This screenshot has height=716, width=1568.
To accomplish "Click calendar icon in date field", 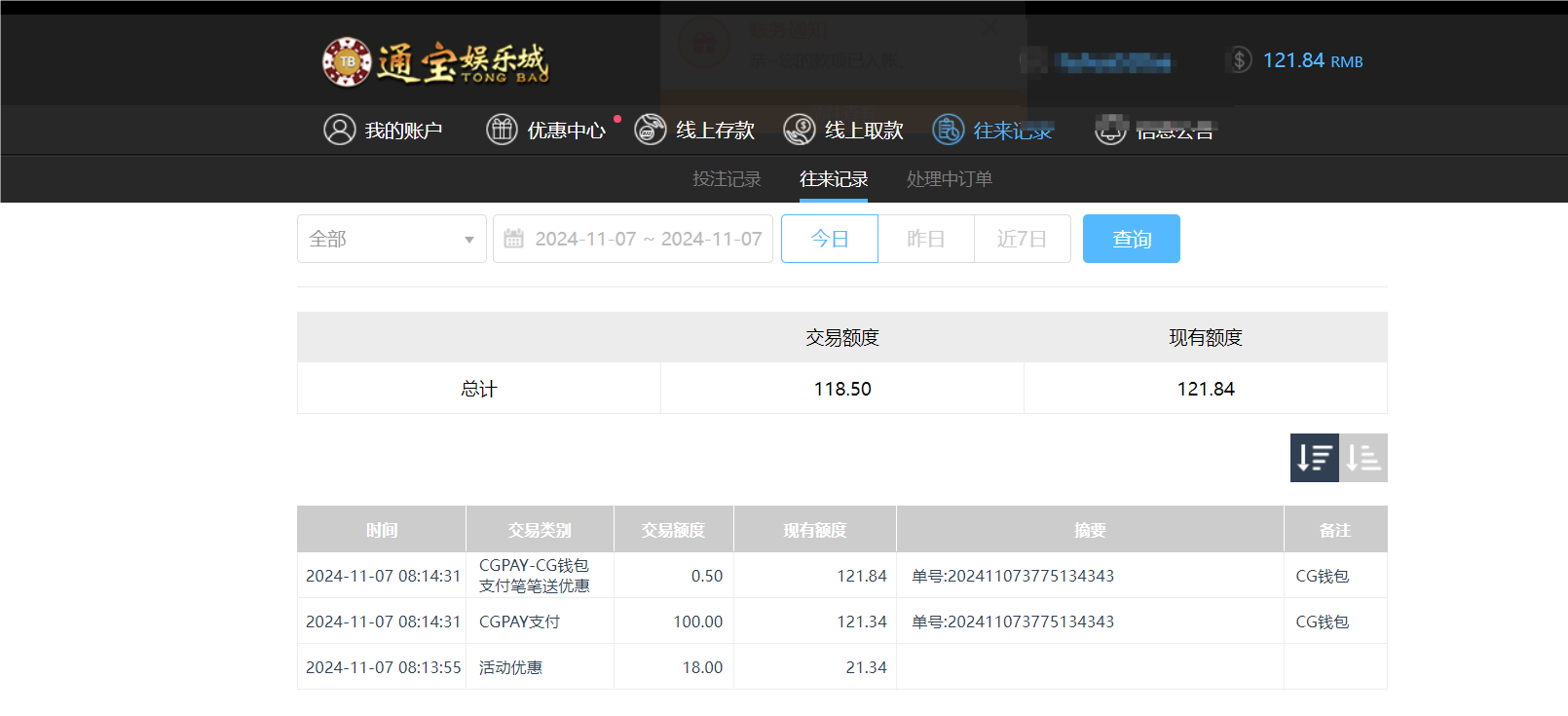I will coord(514,239).
